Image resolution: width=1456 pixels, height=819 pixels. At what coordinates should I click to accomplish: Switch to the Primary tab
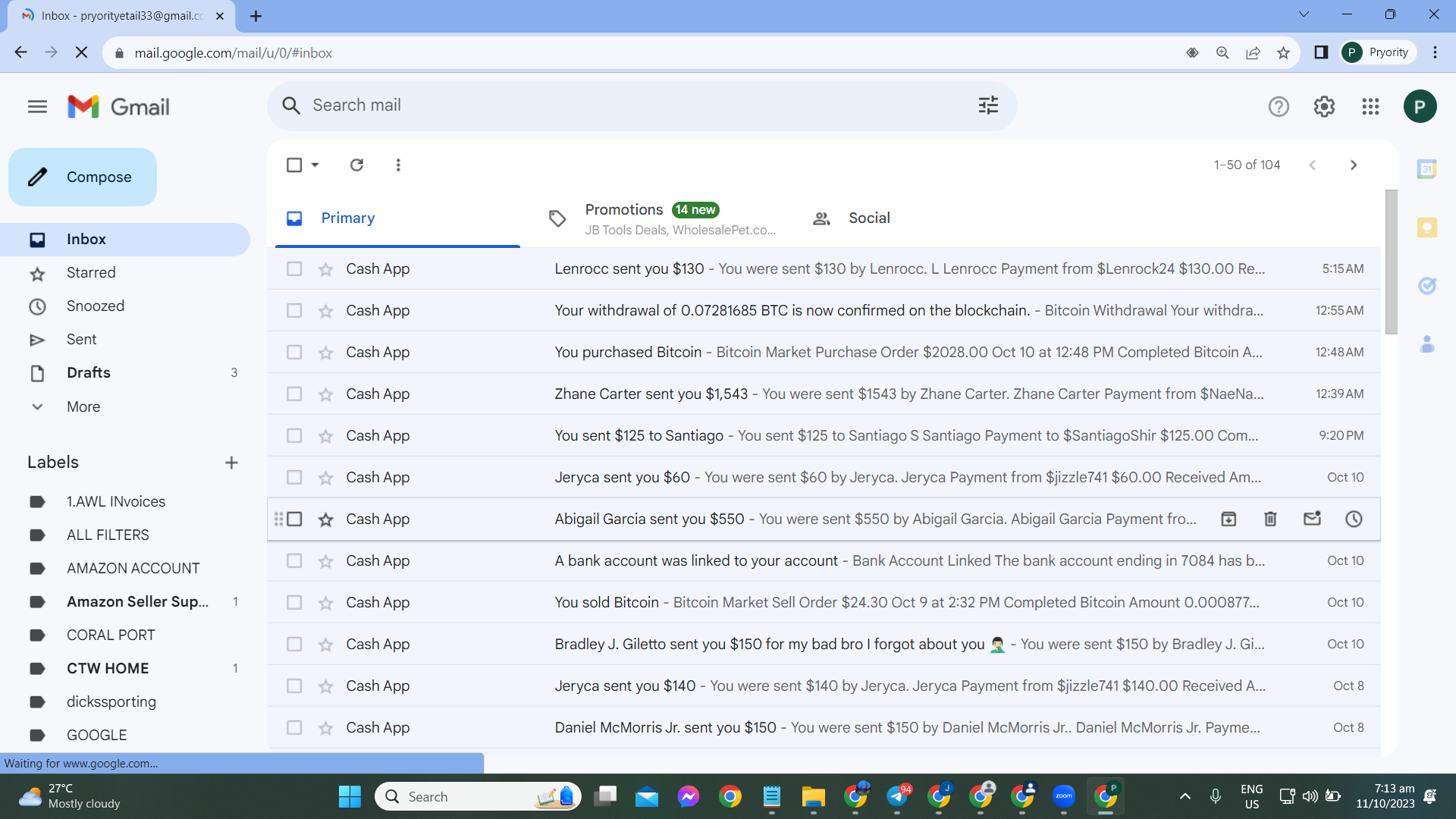coord(397,218)
